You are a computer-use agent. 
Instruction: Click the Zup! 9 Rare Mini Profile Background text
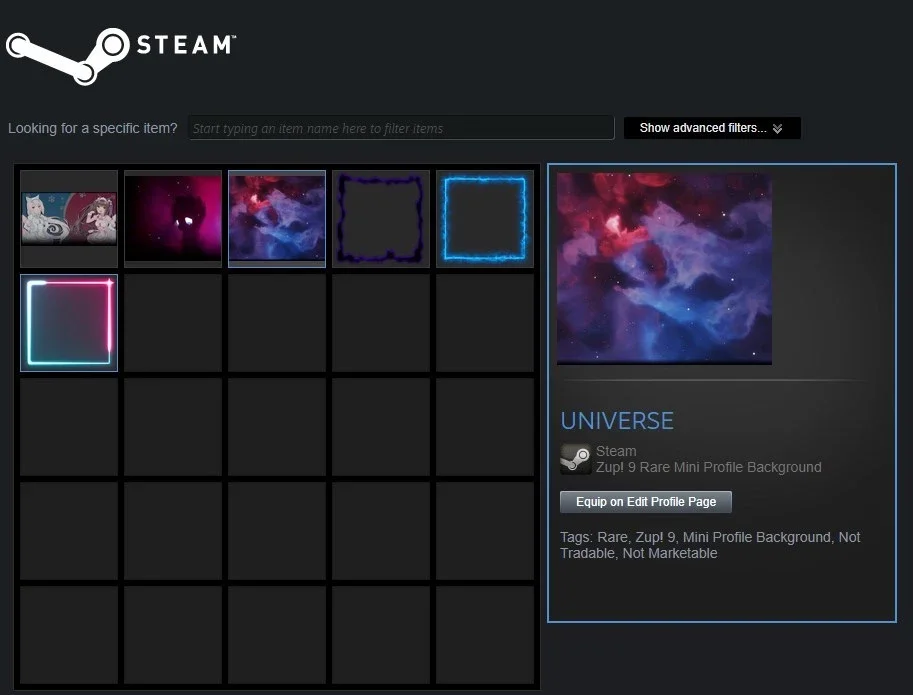click(x=709, y=467)
